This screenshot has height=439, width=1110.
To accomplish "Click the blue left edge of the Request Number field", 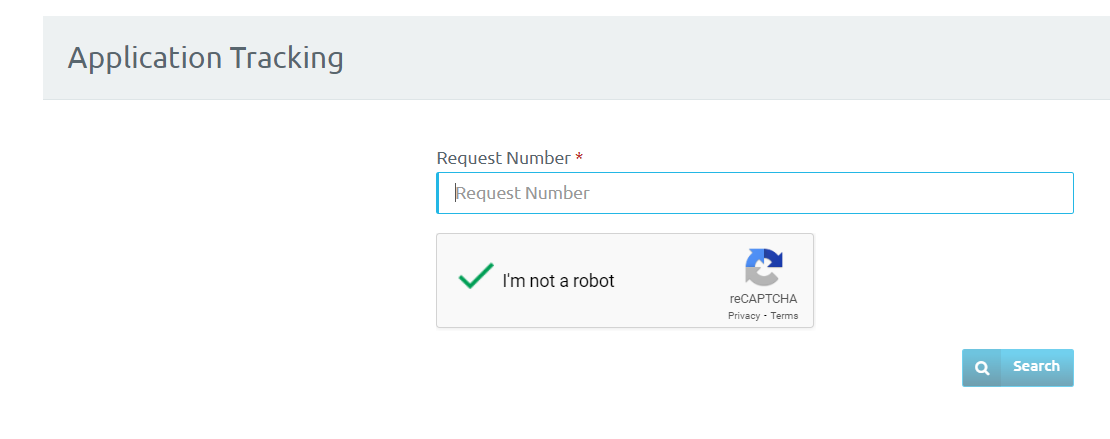I will [437, 193].
